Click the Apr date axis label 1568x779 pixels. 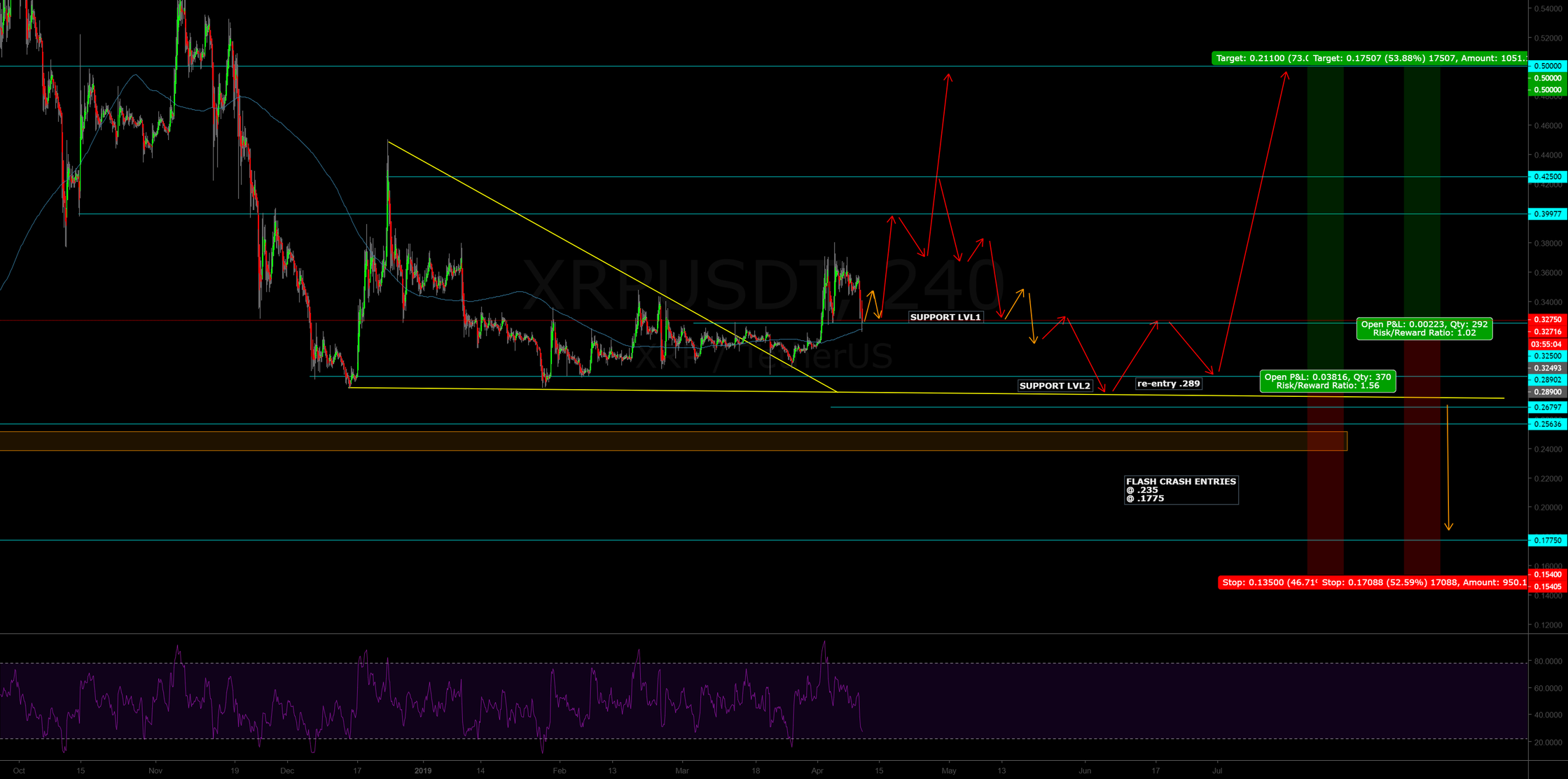817,771
